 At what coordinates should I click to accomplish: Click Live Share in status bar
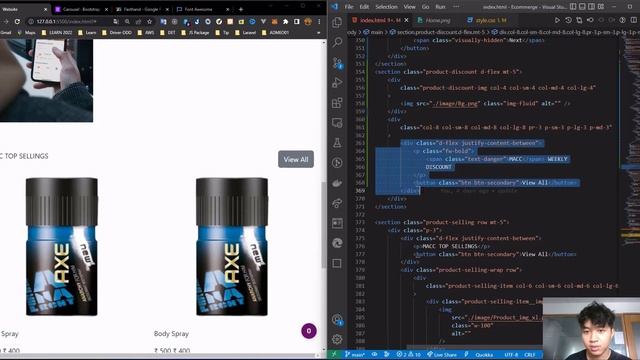[442, 354]
